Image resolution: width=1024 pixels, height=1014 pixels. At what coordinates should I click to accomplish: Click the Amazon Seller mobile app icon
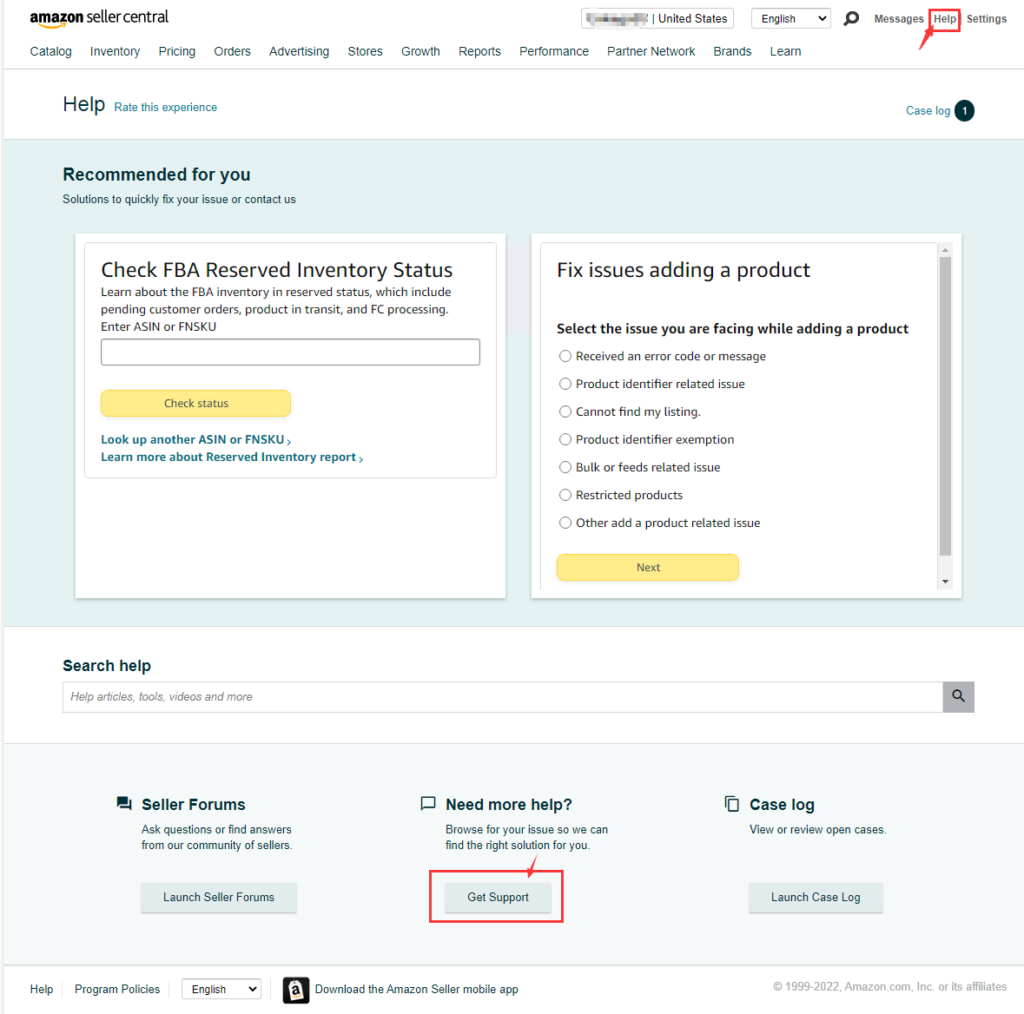pyautogui.click(x=296, y=989)
